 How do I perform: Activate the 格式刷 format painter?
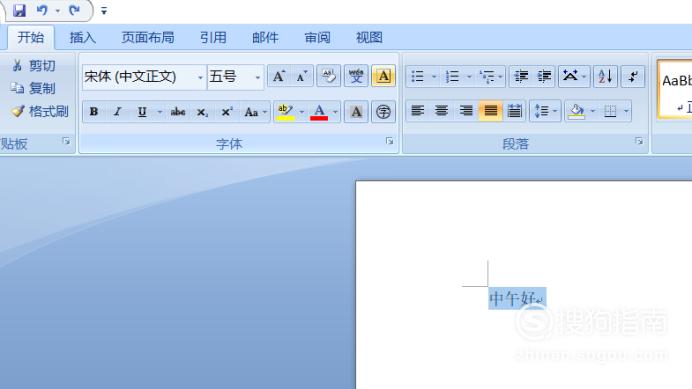click(41, 111)
